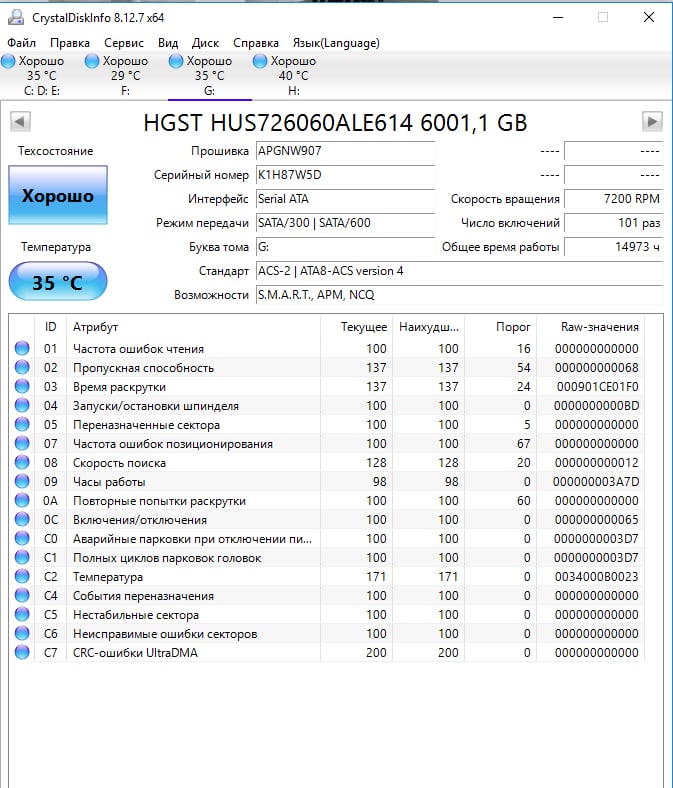The image size is (673, 788).
Task: Click the drive letter field G:
Action: click(346, 247)
